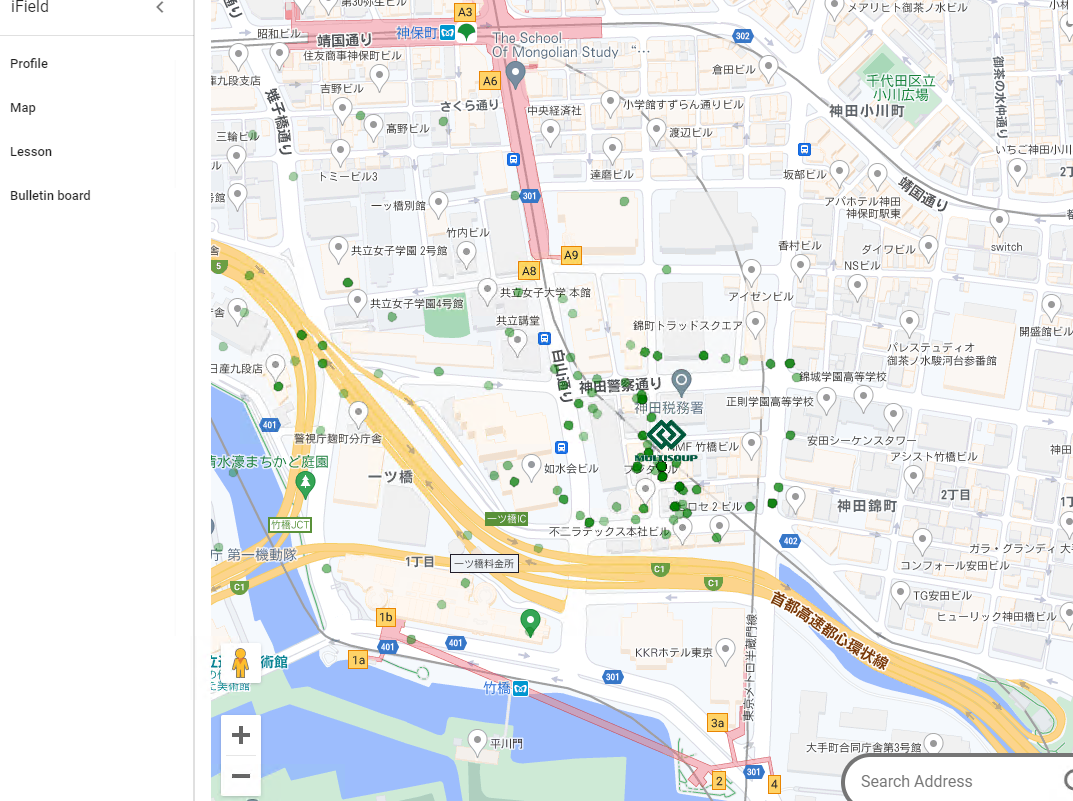Click the 3a exit marker near the bottom
1073x801 pixels.
pos(717,723)
